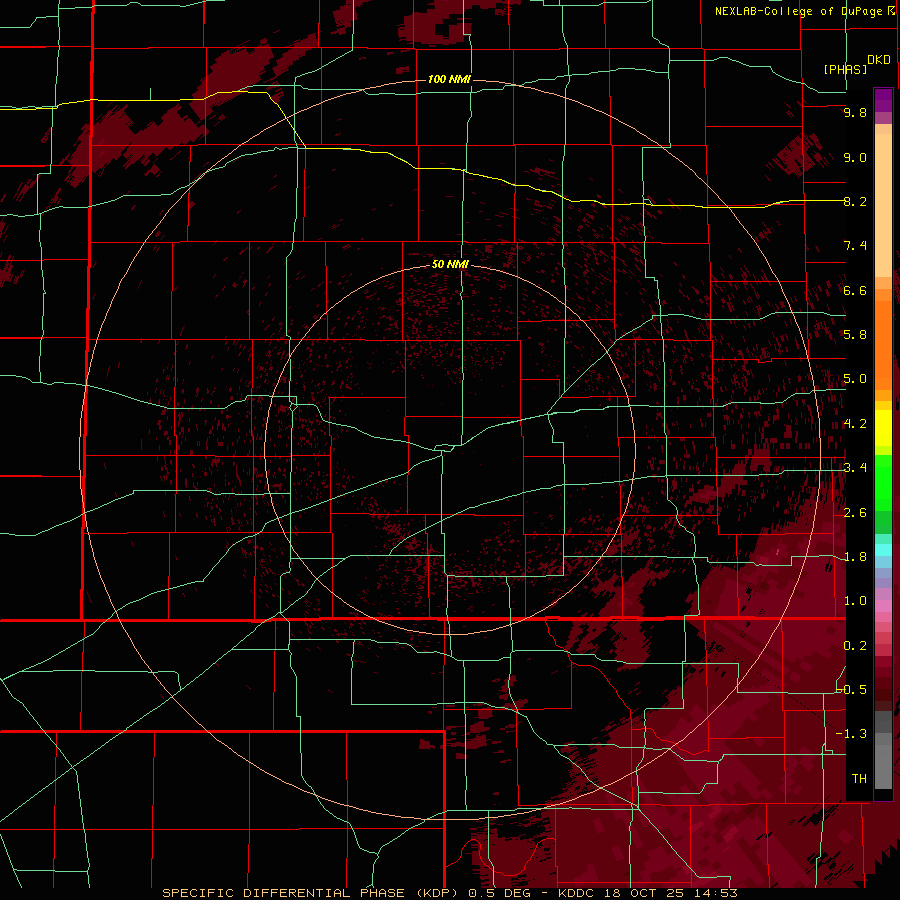Select the 9.8 legend value
900x900 pixels.
855,112
